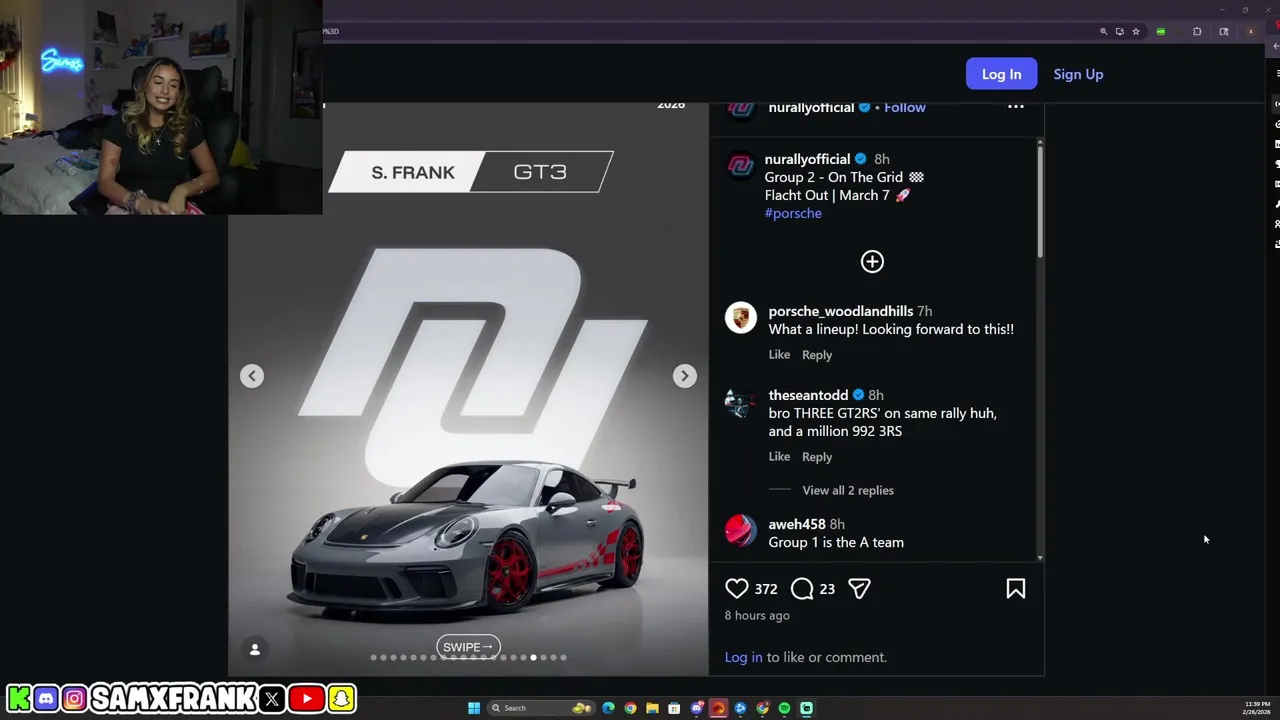This screenshot has height=720, width=1280.
Task: Click the Sign Up link
Action: click(1078, 74)
